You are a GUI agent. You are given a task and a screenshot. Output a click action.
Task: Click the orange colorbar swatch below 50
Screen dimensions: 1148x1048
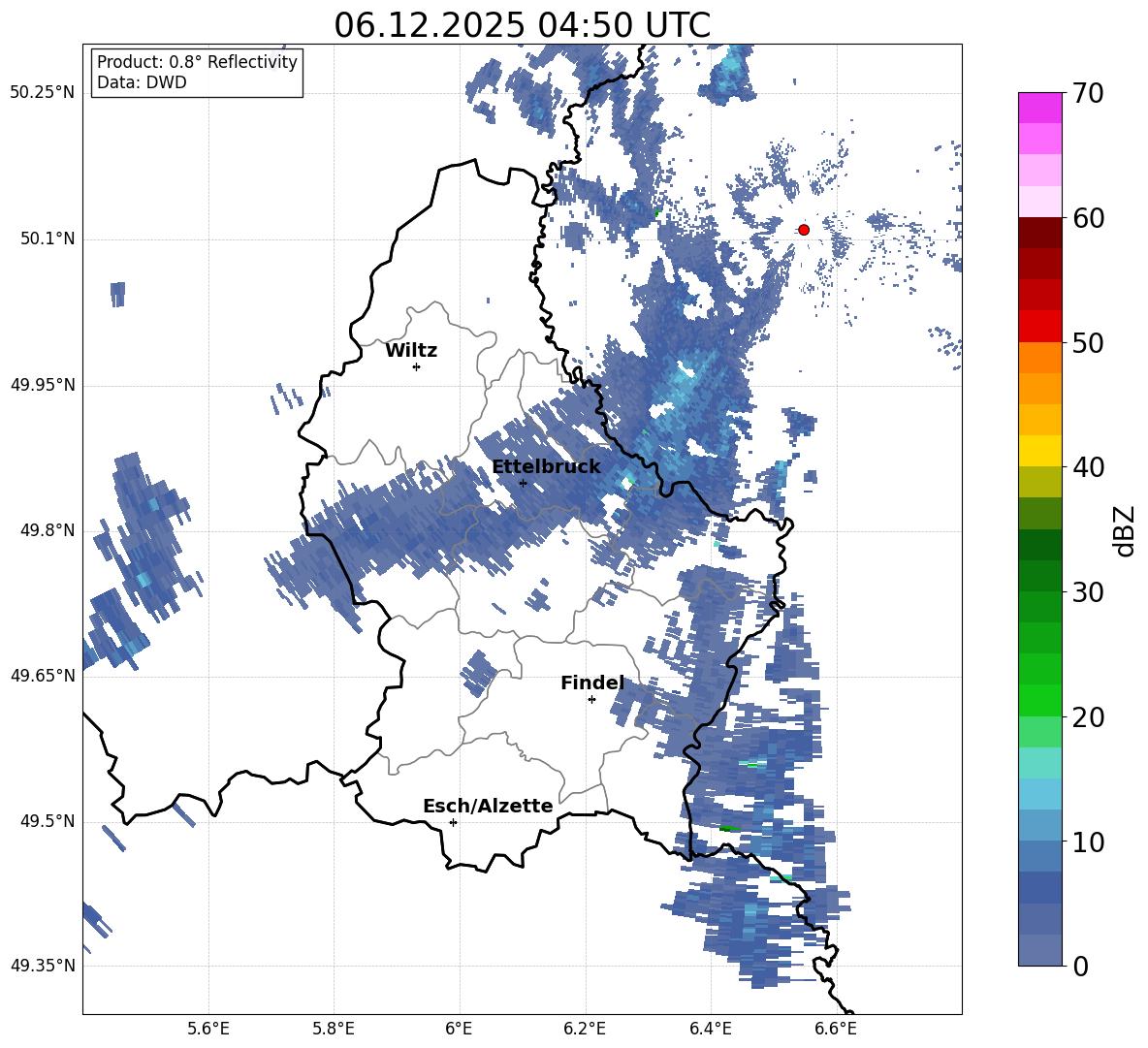coord(1040,357)
